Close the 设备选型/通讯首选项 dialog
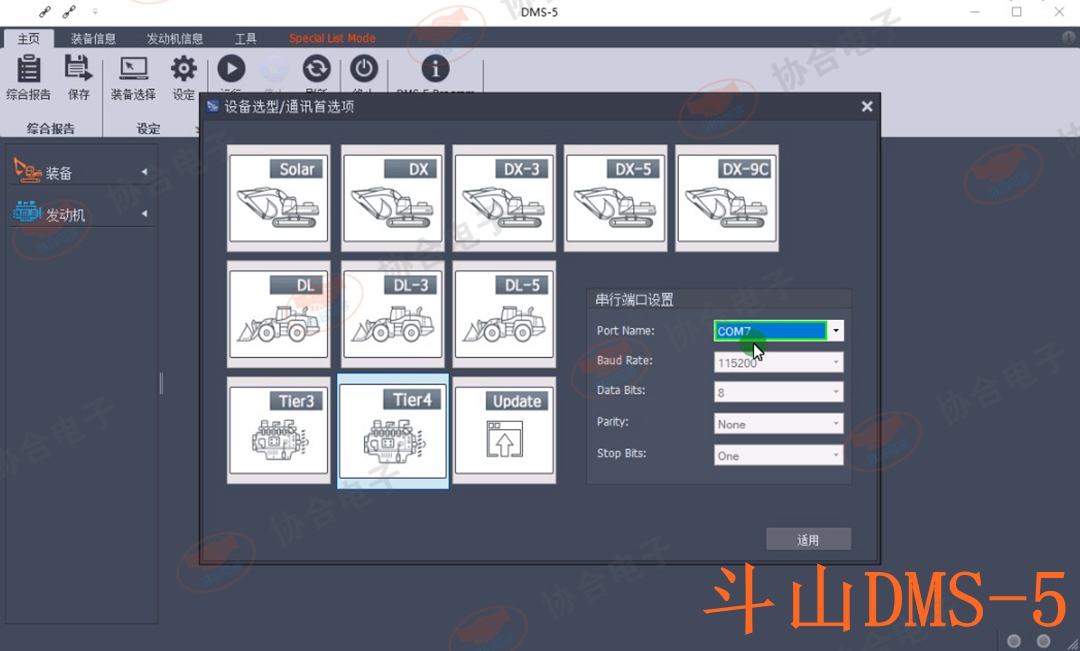This screenshot has height=651, width=1080. [x=867, y=106]
